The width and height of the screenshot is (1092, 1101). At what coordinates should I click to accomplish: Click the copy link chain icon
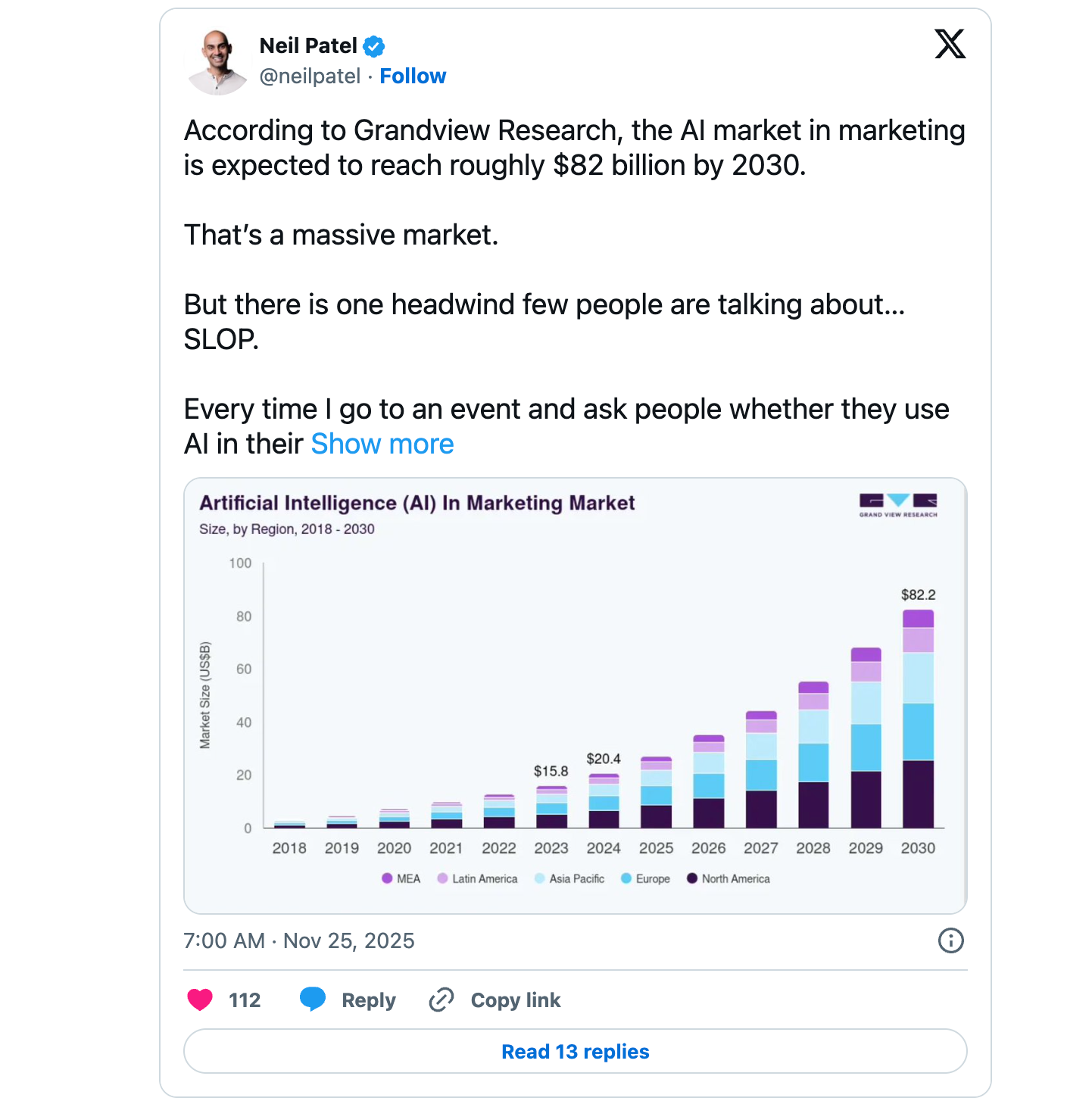click(441, 1000)
